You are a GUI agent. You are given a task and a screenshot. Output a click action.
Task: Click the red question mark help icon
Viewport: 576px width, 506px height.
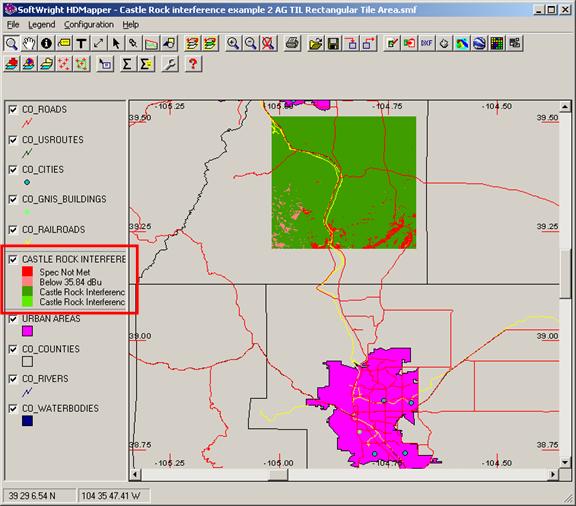coord(193,64)
